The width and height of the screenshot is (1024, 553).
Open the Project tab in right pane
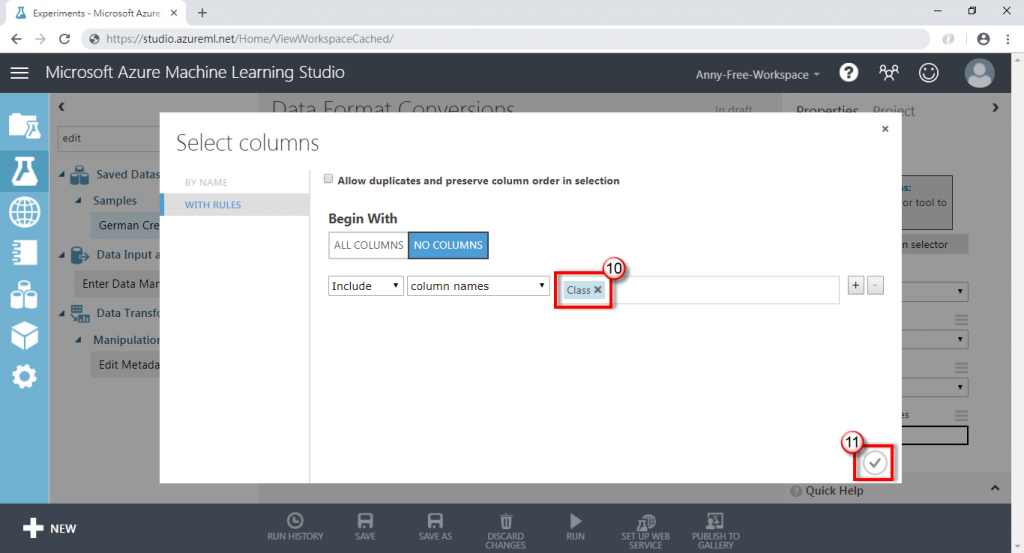(893, 110)
